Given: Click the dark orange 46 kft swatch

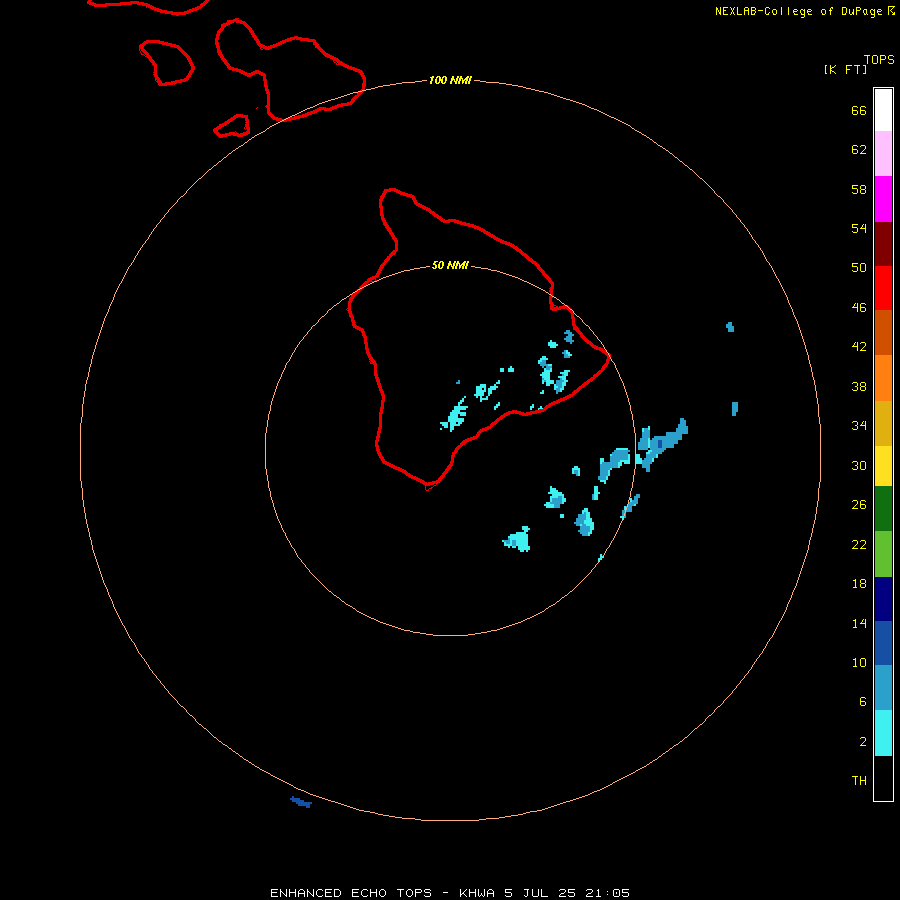Looking at the screenshot, I should [x=883, y=333].
